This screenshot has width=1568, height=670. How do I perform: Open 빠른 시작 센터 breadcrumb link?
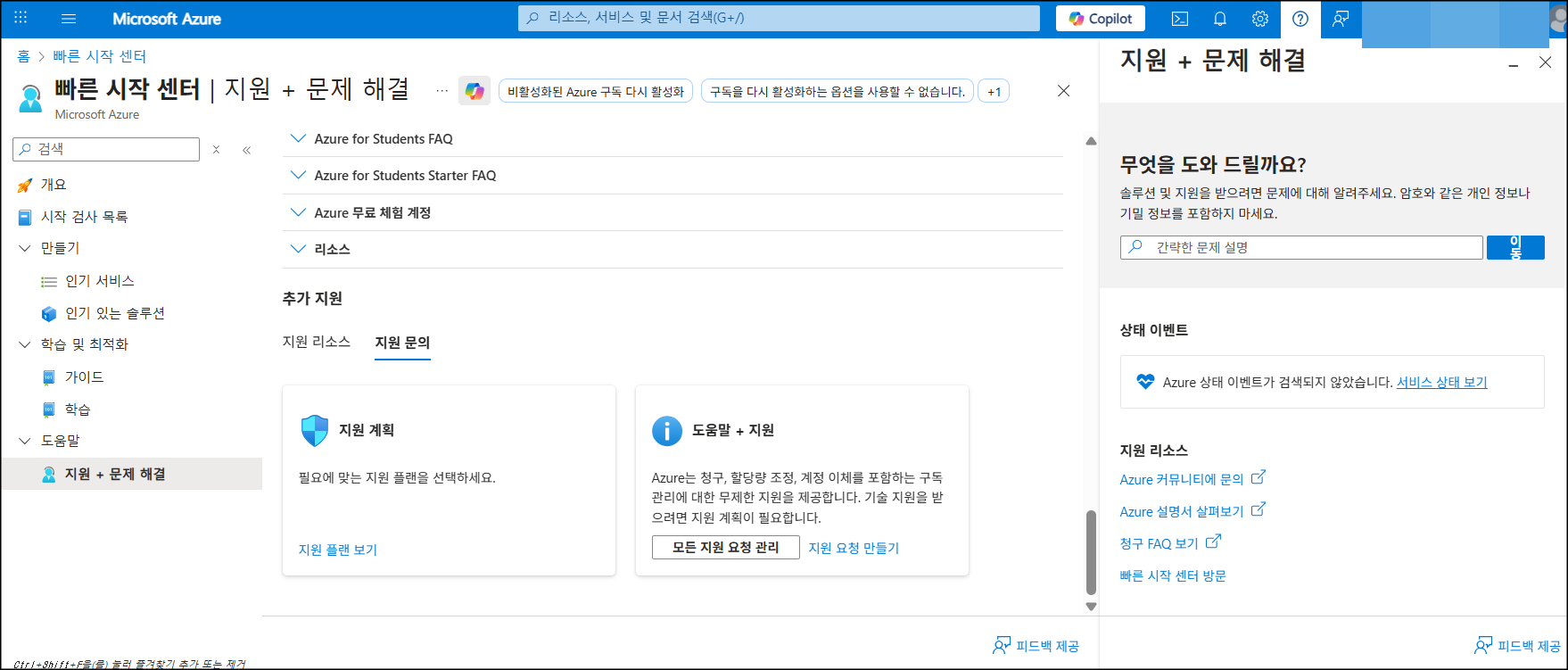pyautogui.click(x=99, y=56)
